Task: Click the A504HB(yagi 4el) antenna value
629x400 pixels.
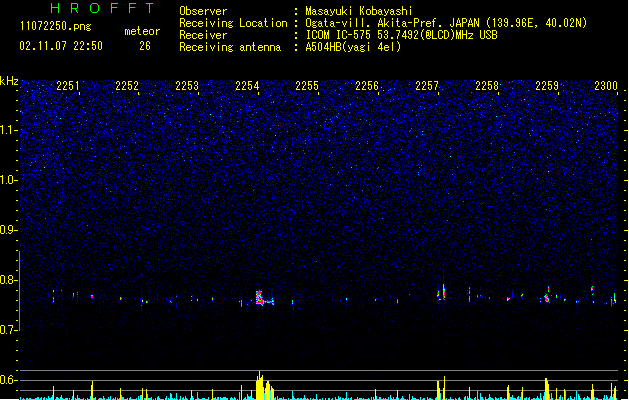Action: click(x=353, y=47)
